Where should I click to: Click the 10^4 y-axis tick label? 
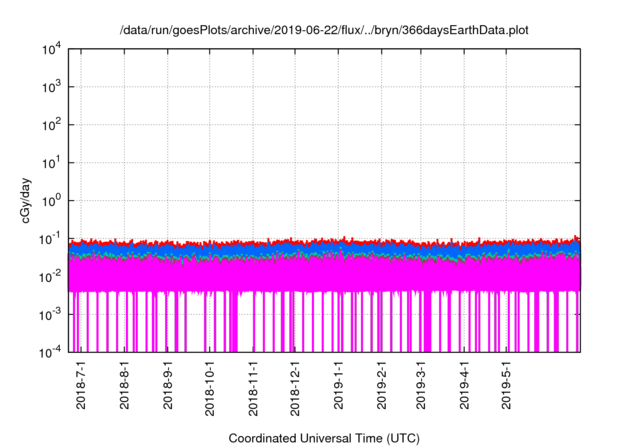click(52, 49)
